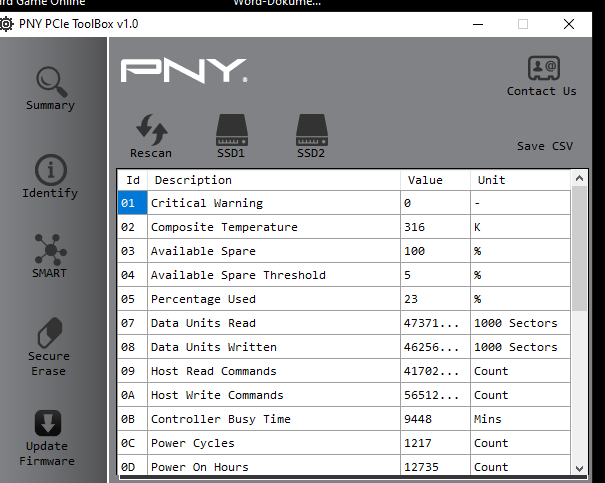
Task: Select the Available Spare Threshold row
Action: click(344, 275)
